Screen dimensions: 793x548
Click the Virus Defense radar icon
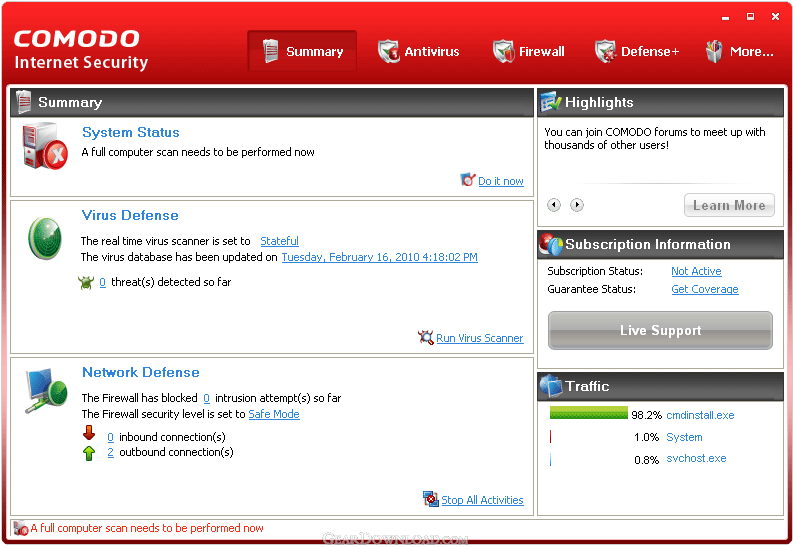(45, 238)
